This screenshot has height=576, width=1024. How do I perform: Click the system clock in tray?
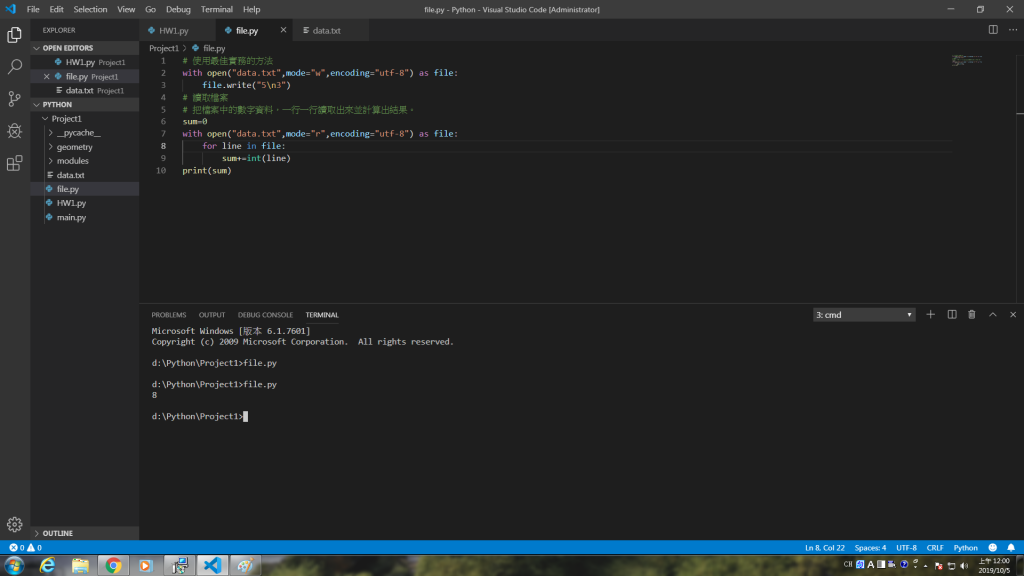pyautogui.click(x=994, y=566)
